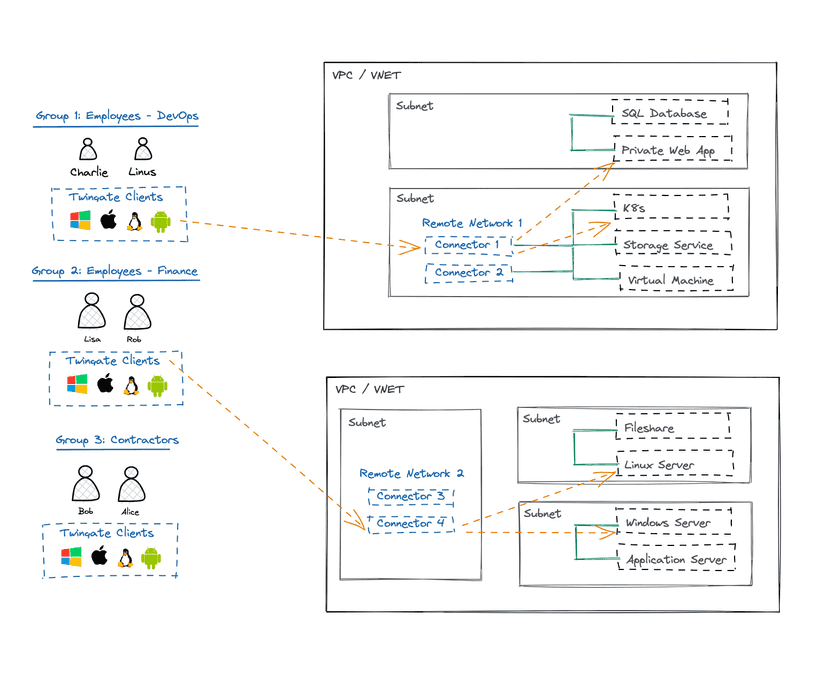Image resolution: width=840 pixels, height=682 pixels.
Task: Select the Remote Network 2 label
Action: 411,474
